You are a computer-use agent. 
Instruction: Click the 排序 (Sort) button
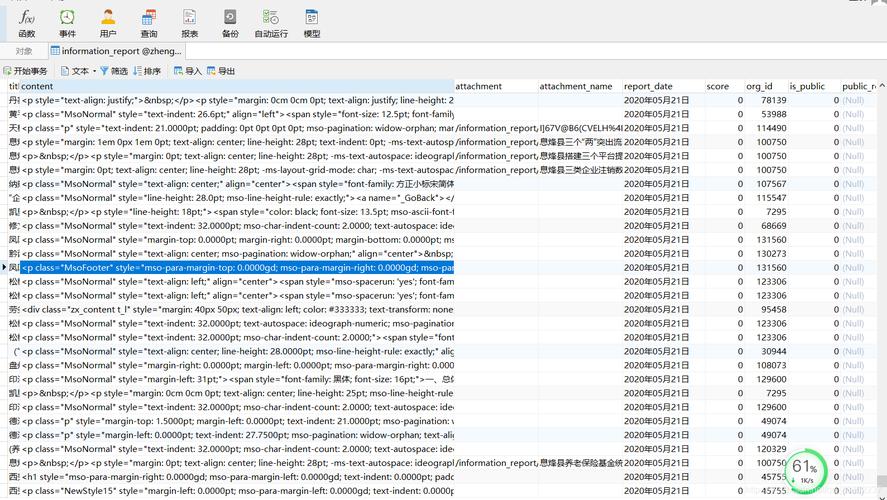(147, 71)
